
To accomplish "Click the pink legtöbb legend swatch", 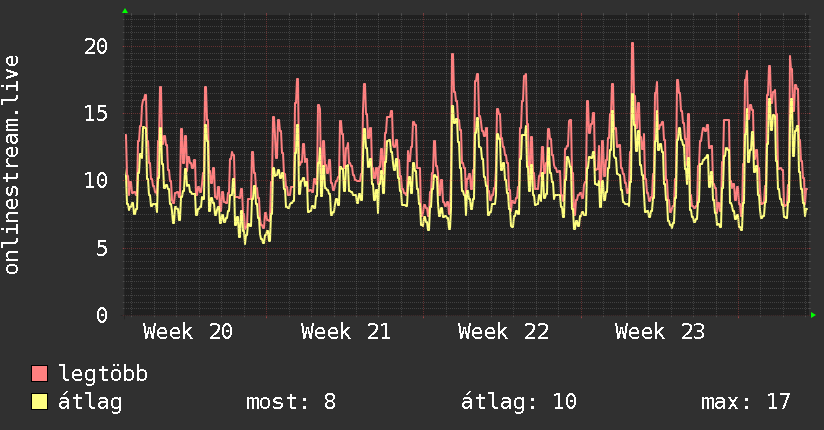I will pos(39,373).
